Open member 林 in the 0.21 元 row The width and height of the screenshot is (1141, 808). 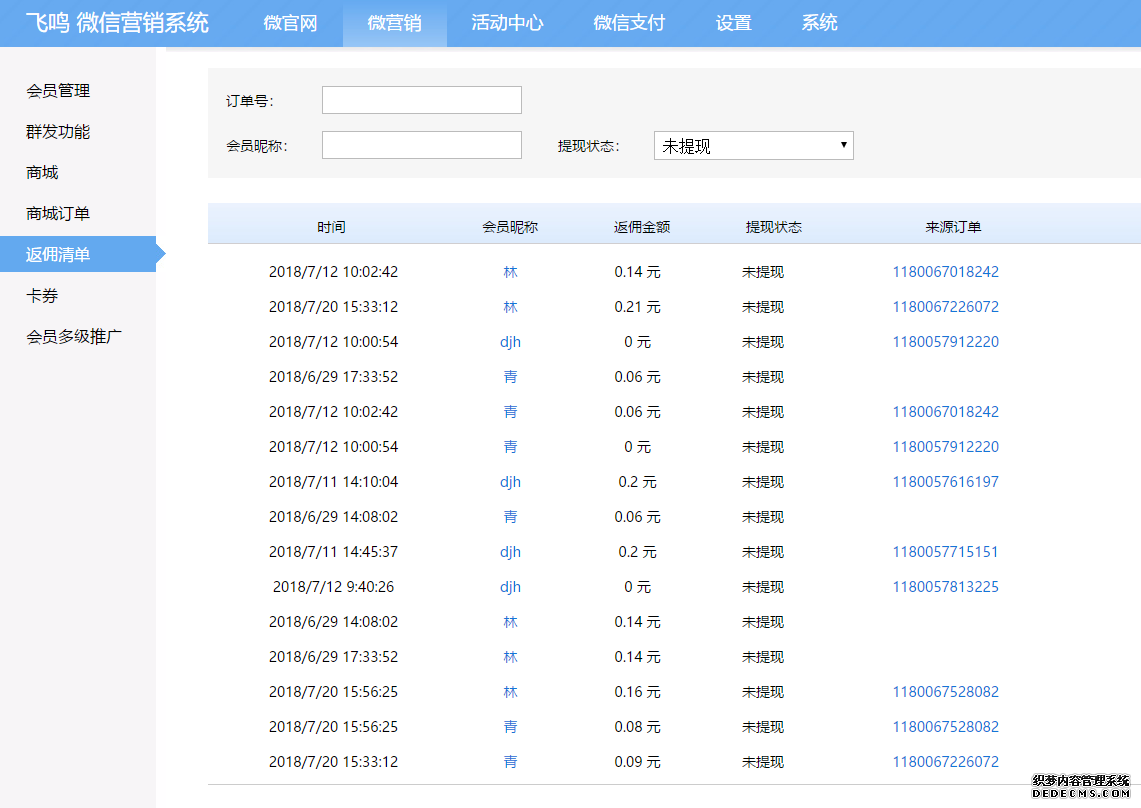(x=510, y=307)
